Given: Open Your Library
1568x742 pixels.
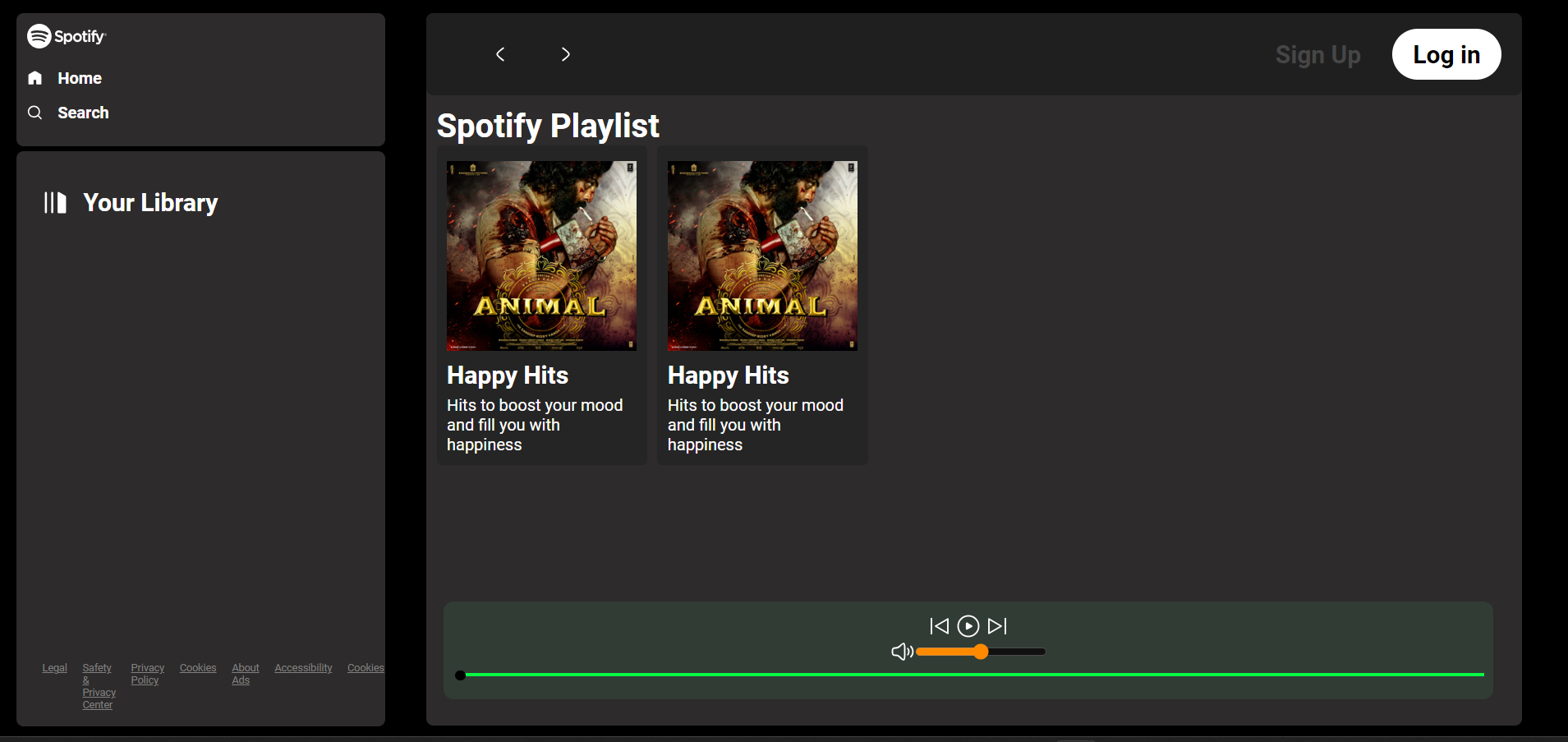Looking at the screenshot, I should tap(149, 202).
